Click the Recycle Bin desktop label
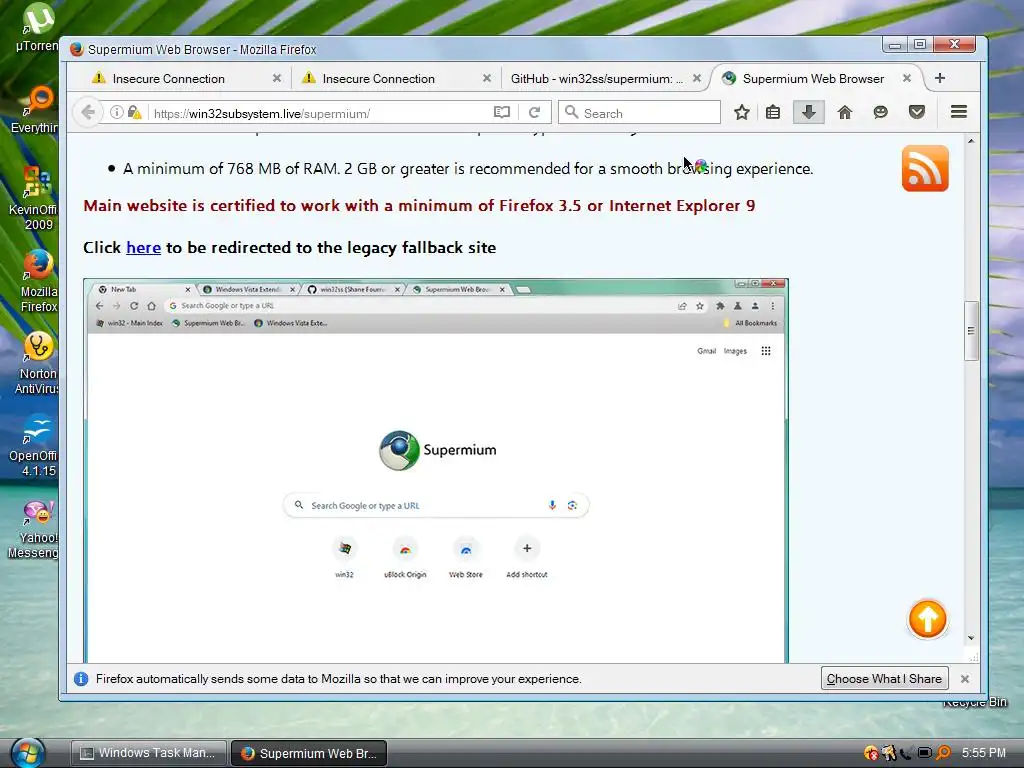 click(976, 702)
